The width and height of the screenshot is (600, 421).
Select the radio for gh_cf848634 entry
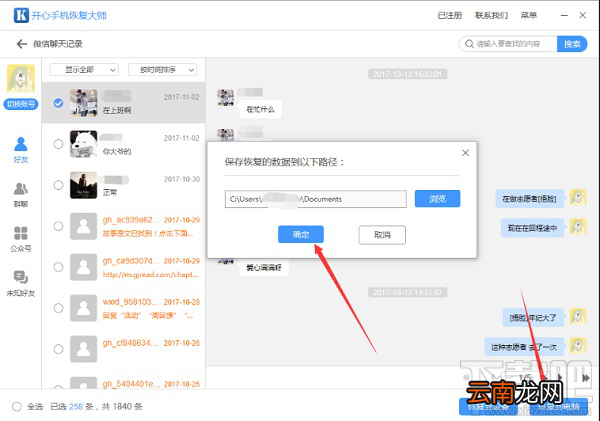58,349
